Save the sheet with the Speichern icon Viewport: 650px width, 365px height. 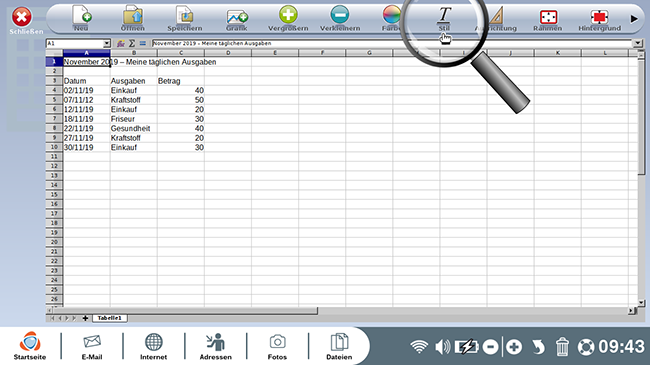tap(184, 18)
